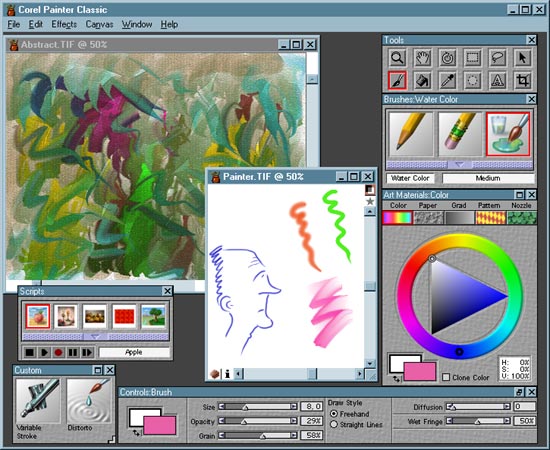Open the Help menu
Viewport: 550px width, 450px height.
[169, 25]
